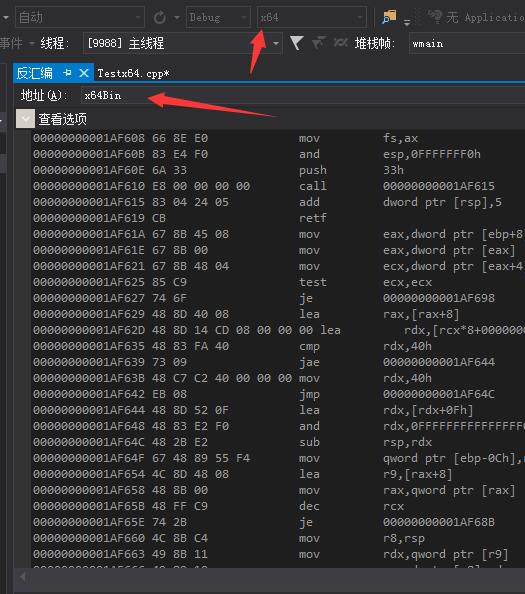Select the 'jae 00000000001AF644' line
Image resolution: width=525 pixels, height=594 pixels.
tap(278, 362)
